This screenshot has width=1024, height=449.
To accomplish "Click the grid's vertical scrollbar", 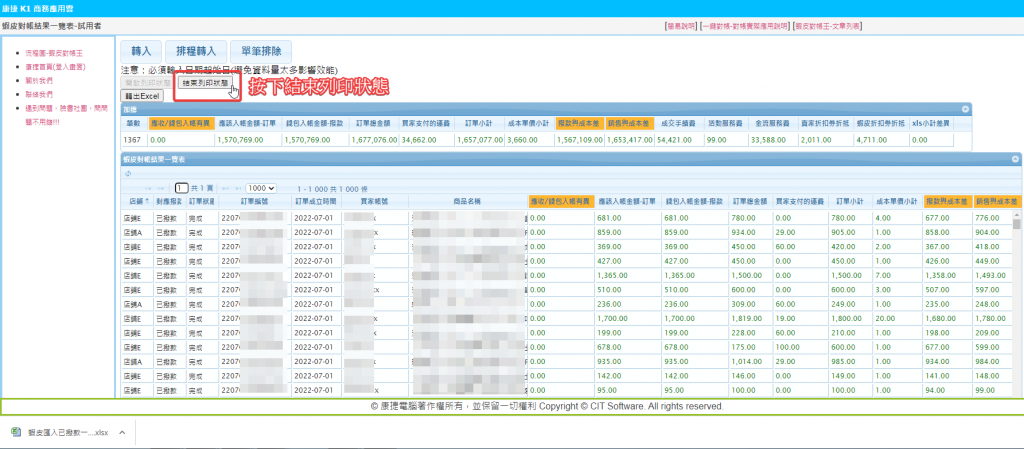I will (x=1017, y=300).
